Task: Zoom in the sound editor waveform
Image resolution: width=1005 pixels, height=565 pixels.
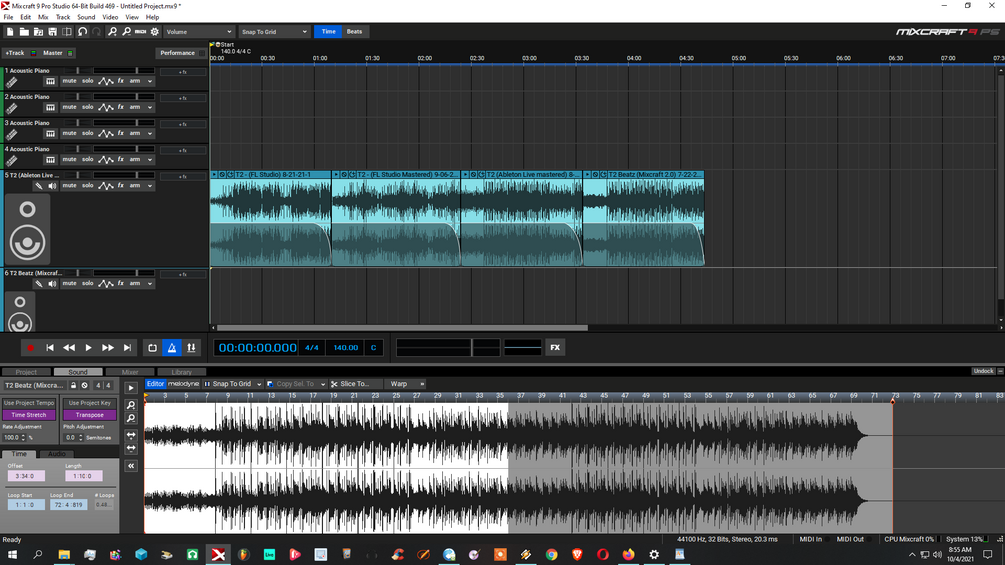Action: point(131,405)
